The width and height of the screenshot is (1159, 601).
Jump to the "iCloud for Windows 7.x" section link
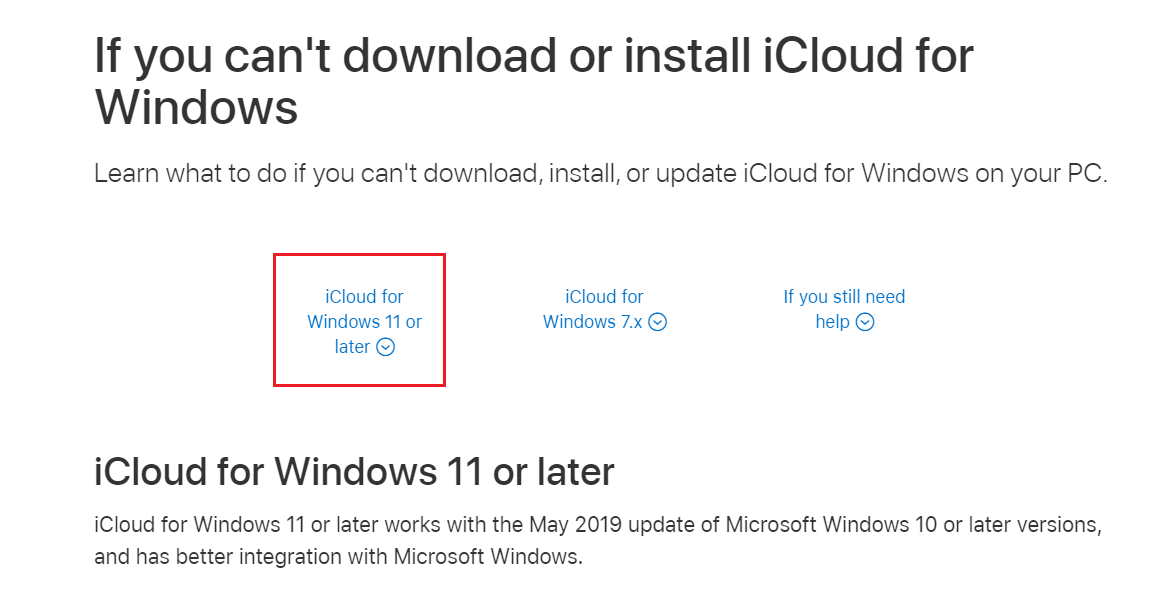point(605,309)
